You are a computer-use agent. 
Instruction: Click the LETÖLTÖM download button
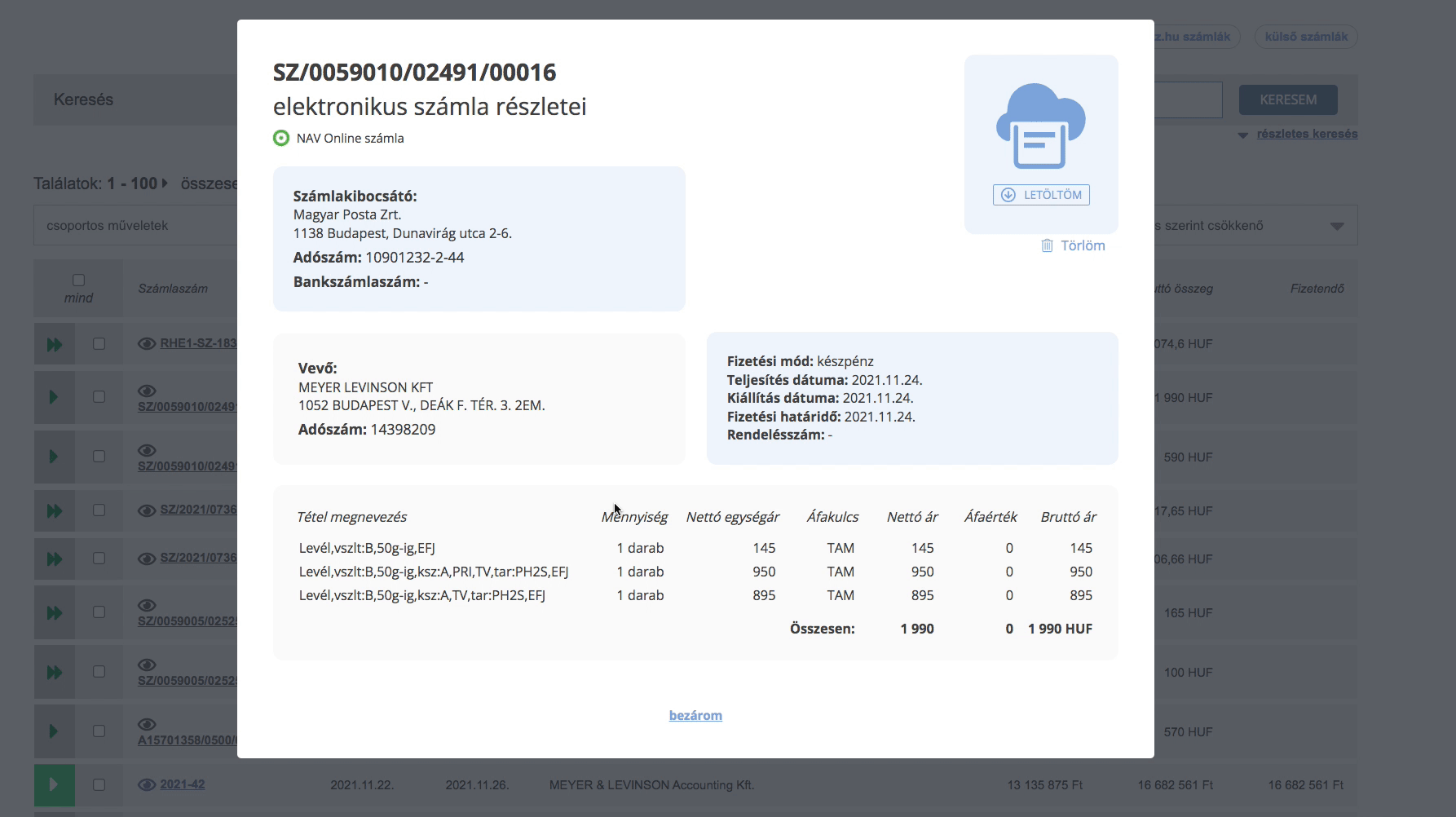coord(1041,195)
